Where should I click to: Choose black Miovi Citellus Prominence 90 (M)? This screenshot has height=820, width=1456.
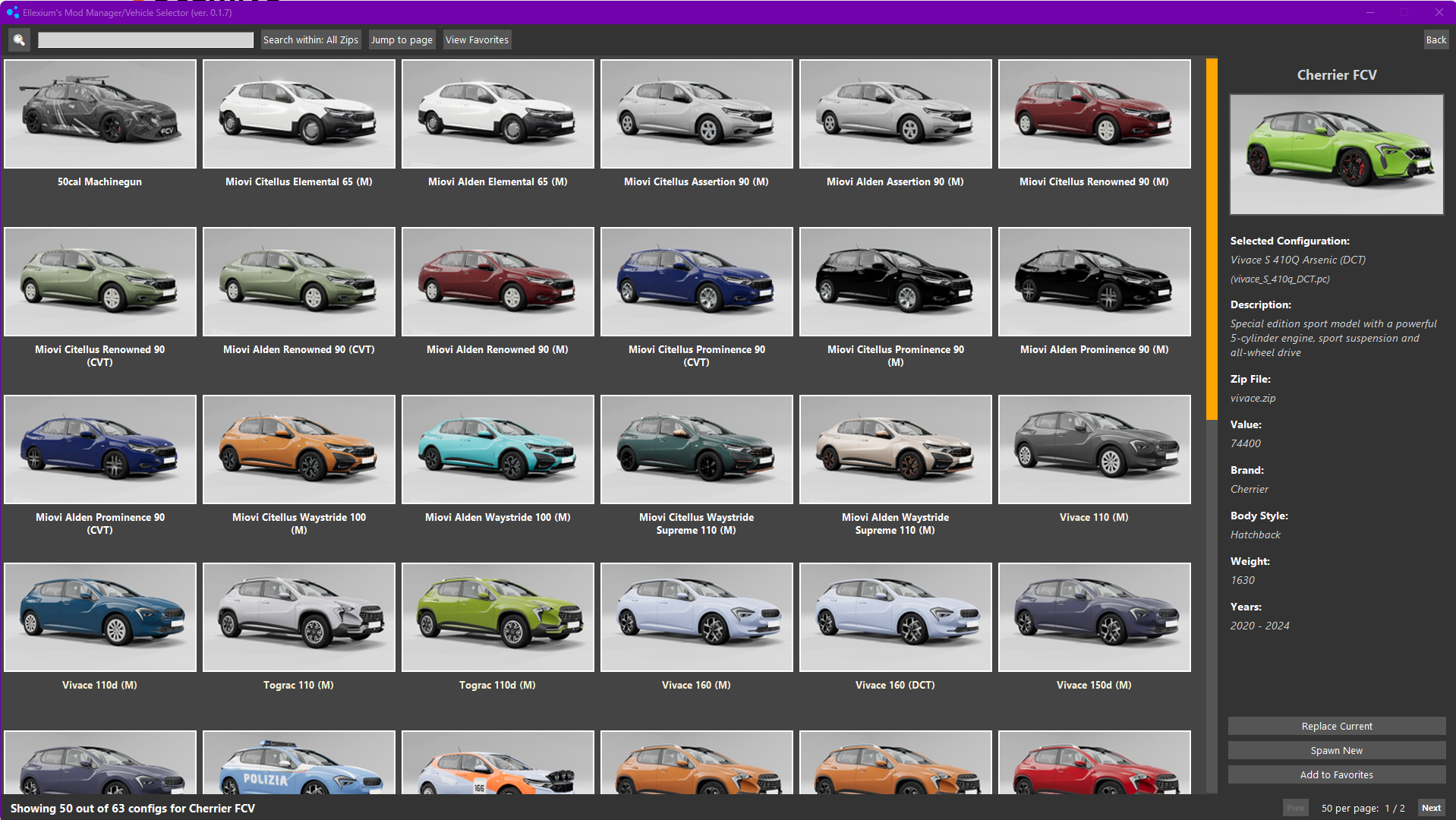pyautogui.click(x=896, y=282)
